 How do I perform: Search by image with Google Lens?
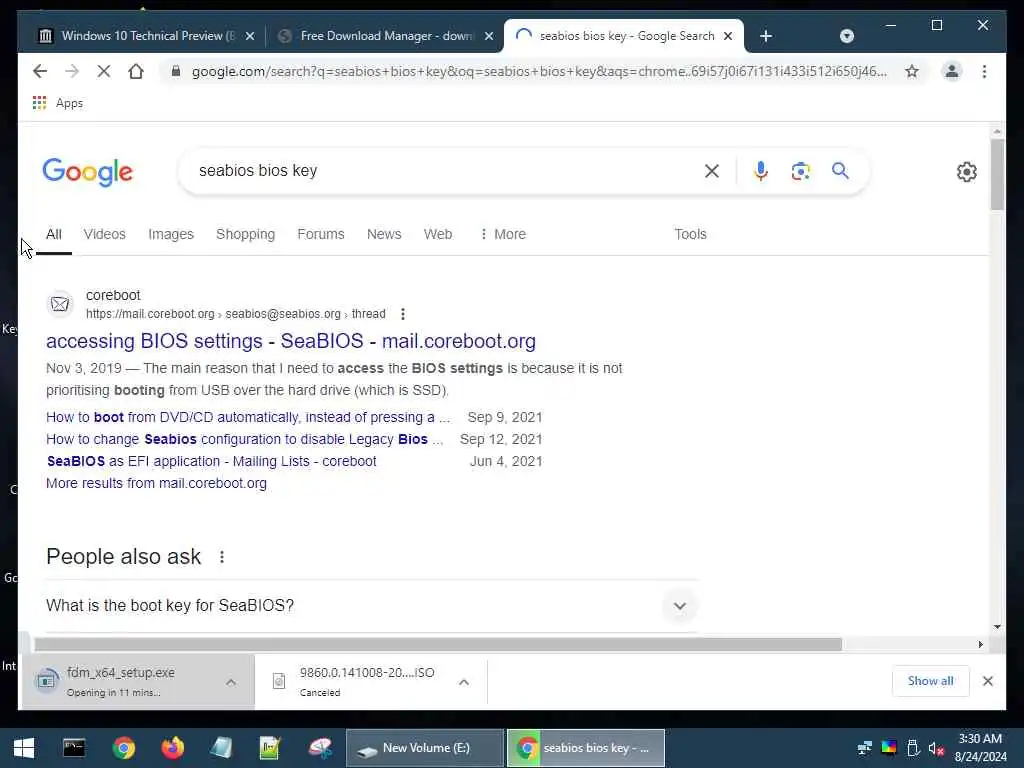[801, 171]
